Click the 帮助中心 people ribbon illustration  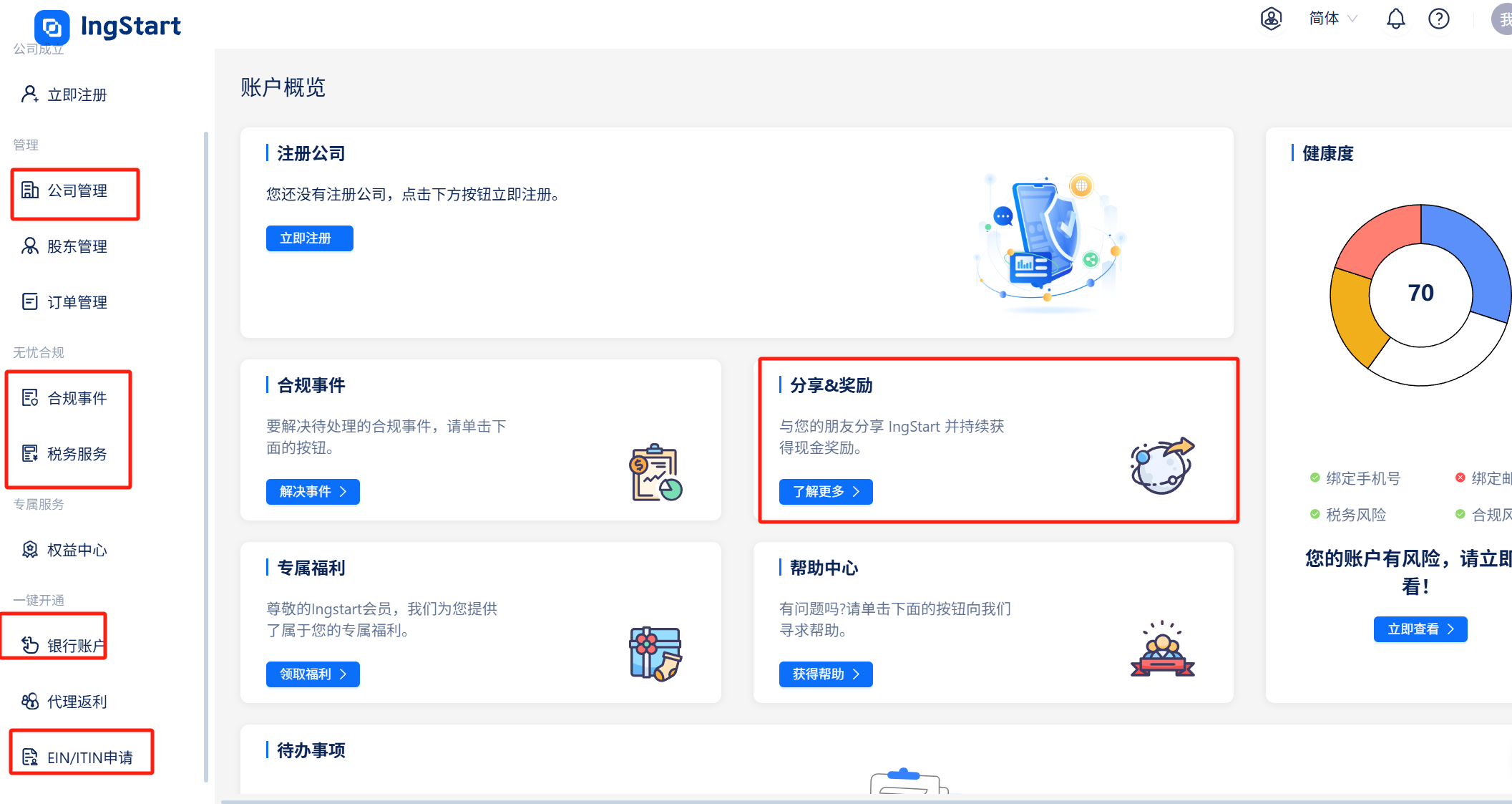click(1163, 649)
